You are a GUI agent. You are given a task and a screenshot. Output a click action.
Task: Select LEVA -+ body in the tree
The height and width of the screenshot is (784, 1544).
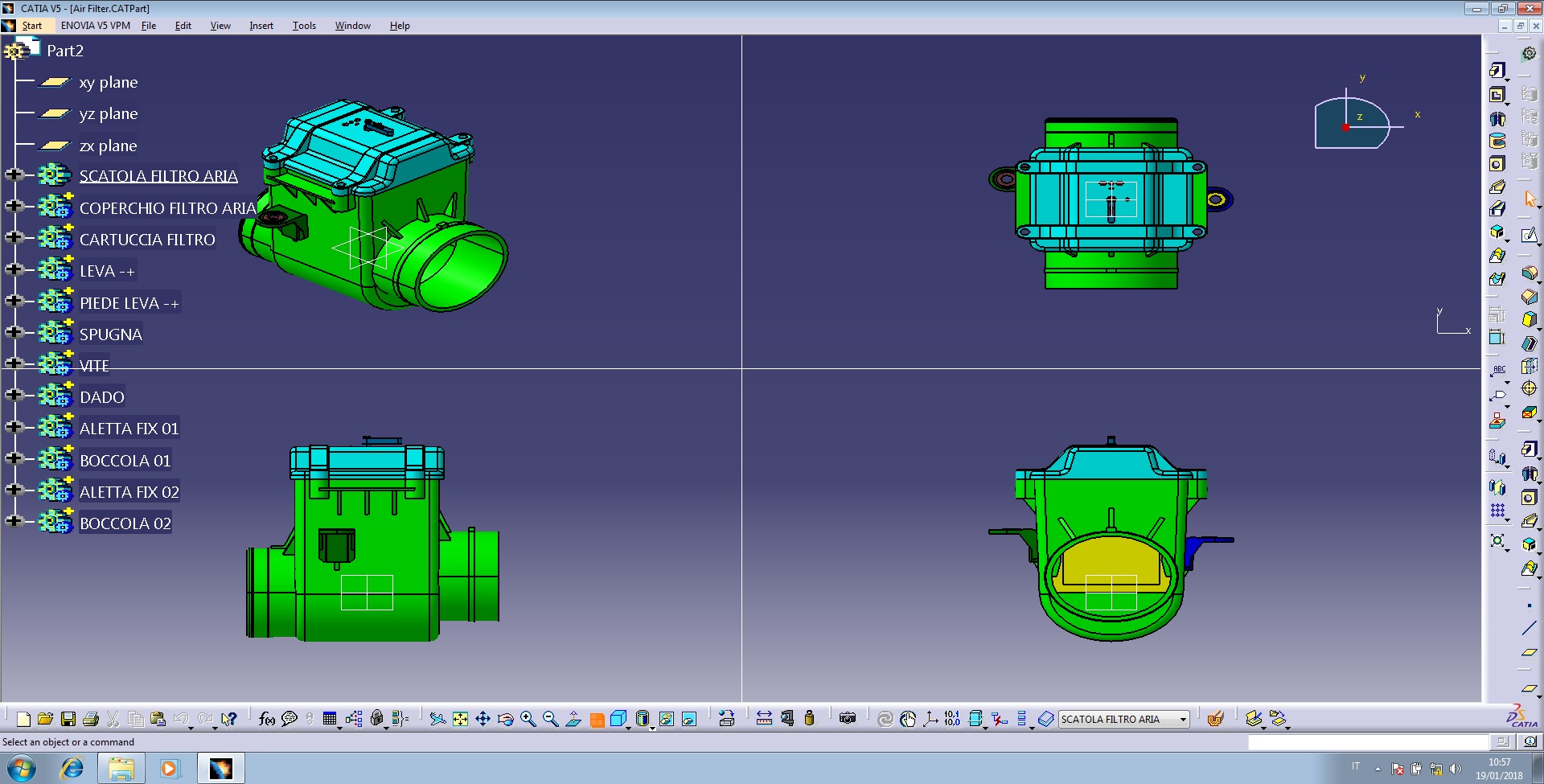coord(107,271)
